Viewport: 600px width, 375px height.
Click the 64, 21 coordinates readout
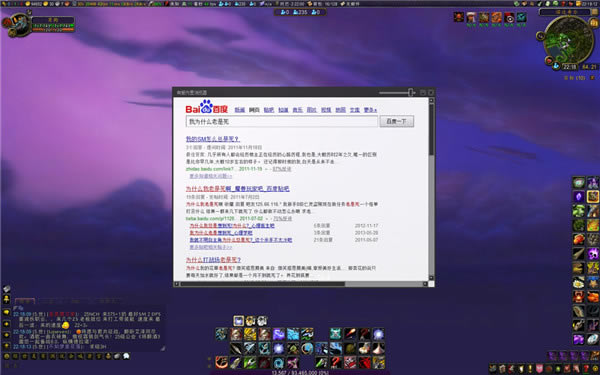(x=589, y=67)
